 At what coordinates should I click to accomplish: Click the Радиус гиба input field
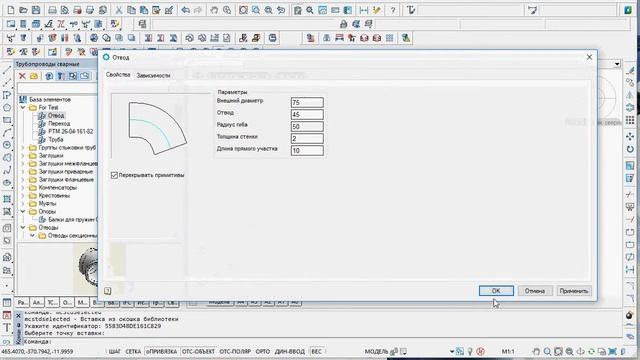(307, 127)
